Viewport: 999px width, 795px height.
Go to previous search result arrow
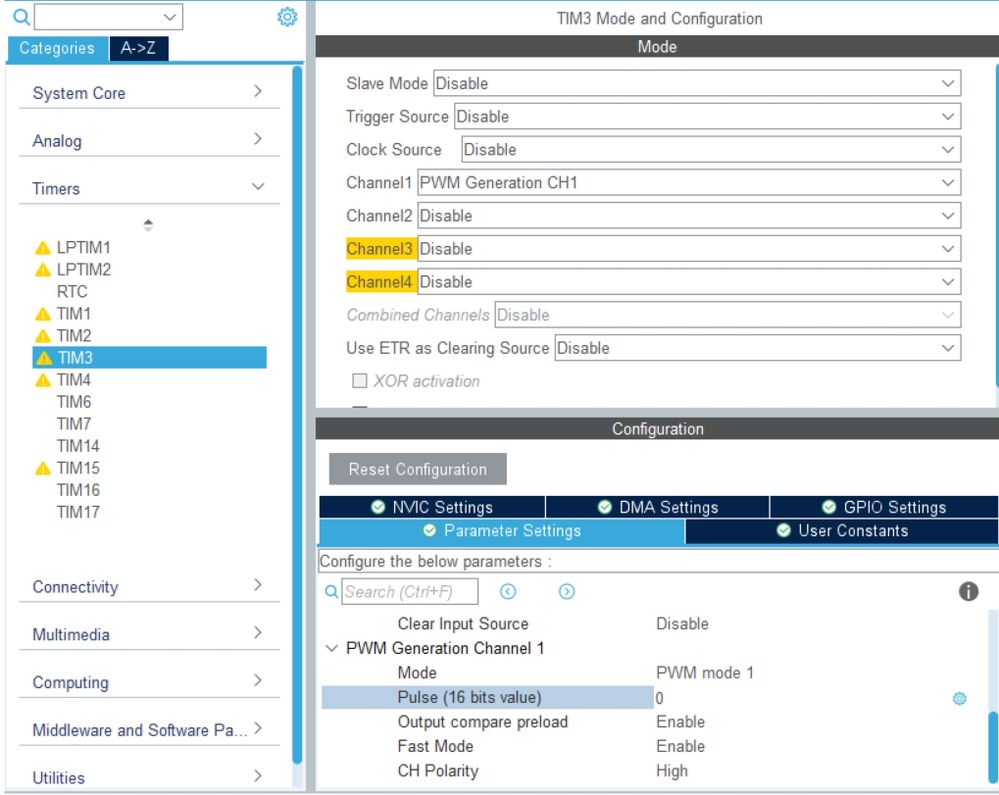508,592
